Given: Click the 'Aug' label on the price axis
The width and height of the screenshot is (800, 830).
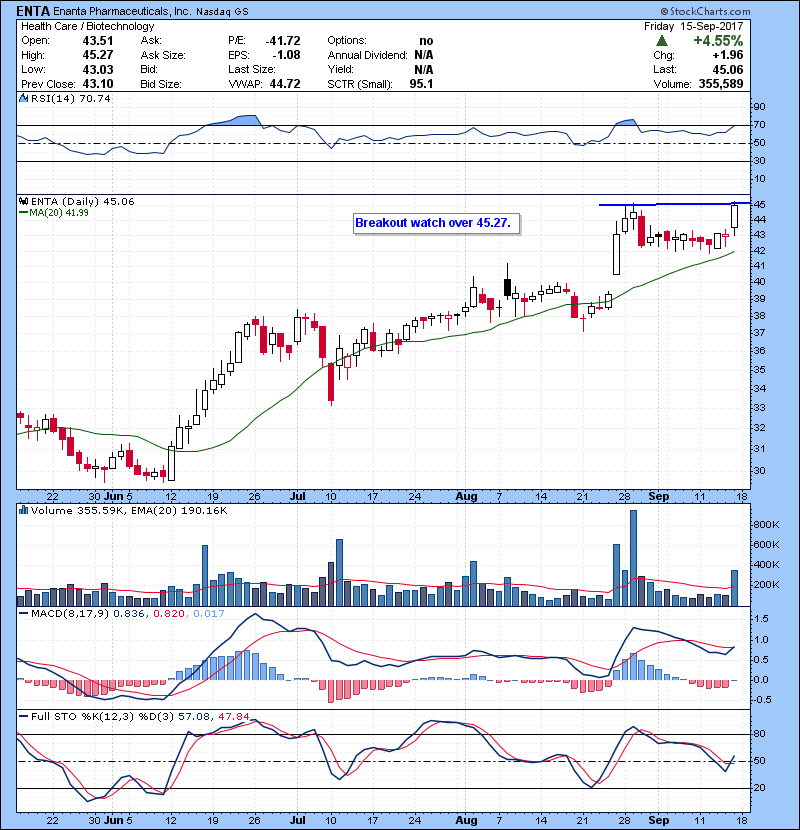Looking at the screenshot, I should [x=466, y=497].
